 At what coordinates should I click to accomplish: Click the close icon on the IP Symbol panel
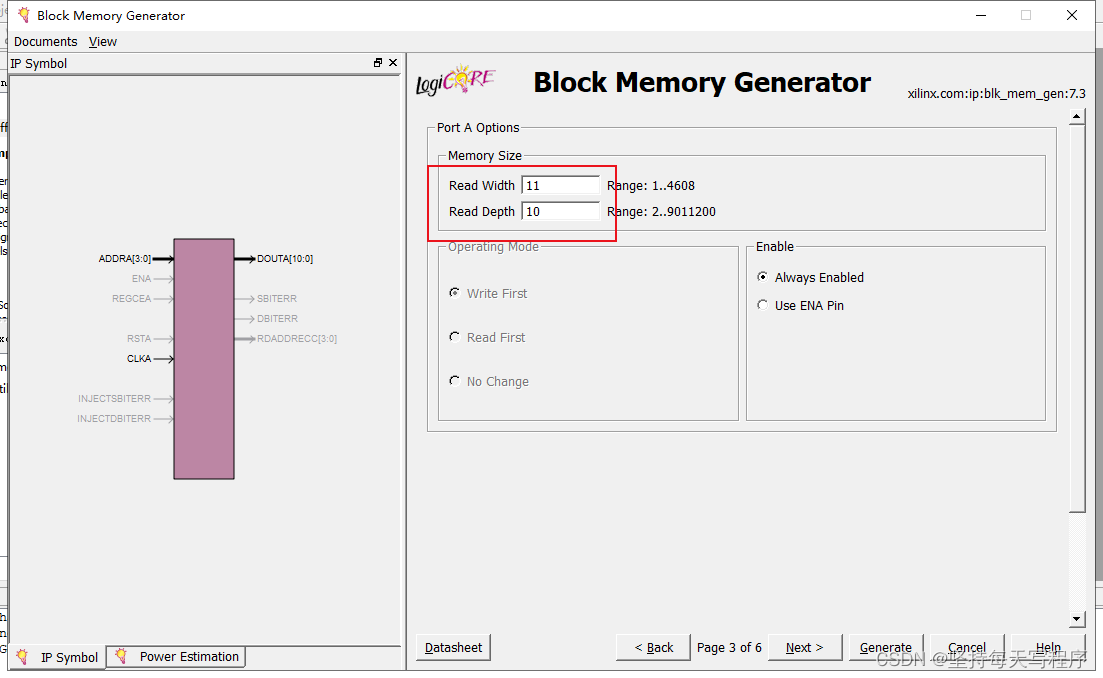[393, 62]
